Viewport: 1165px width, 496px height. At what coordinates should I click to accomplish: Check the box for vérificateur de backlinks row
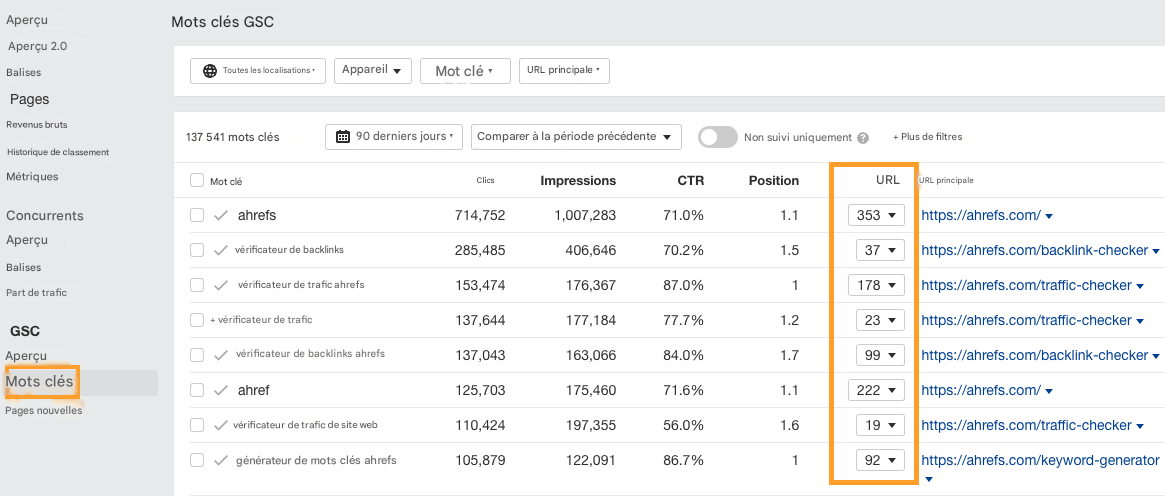pos(196,250)
